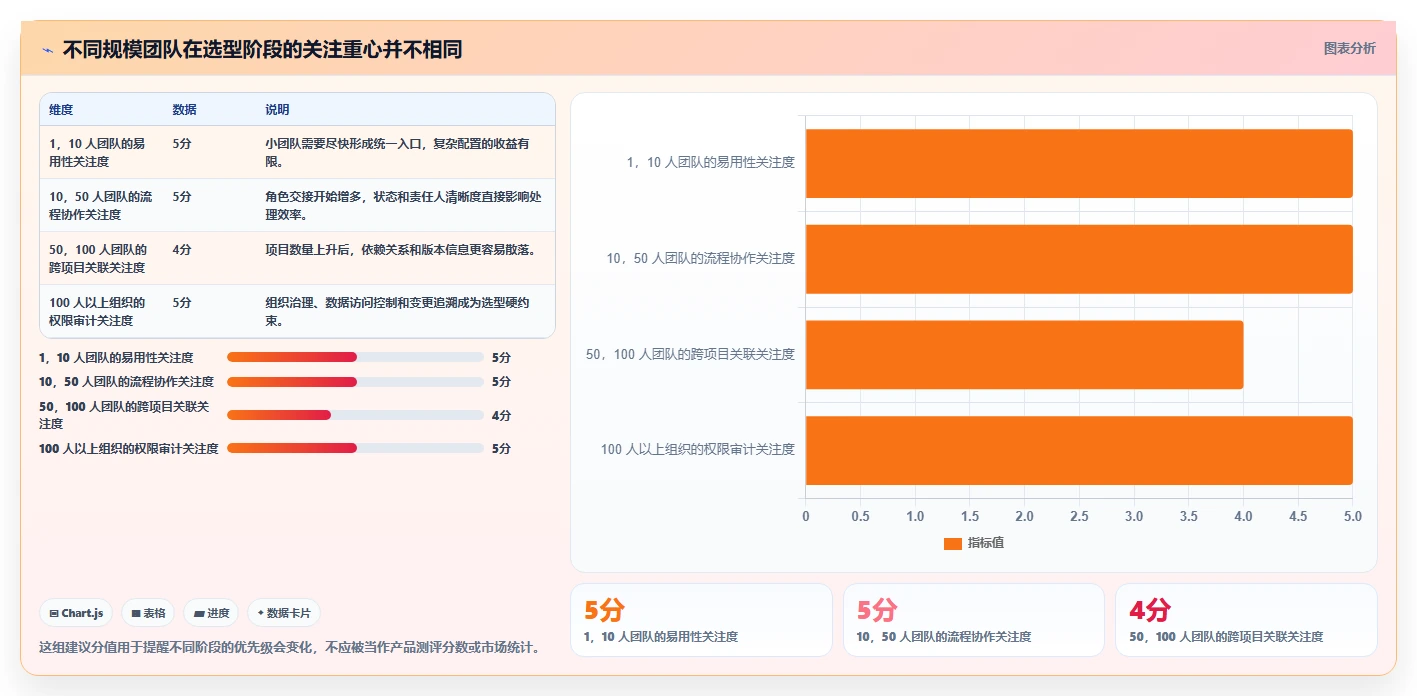Click description starting with 角色交接开始增多

(403, 205)
